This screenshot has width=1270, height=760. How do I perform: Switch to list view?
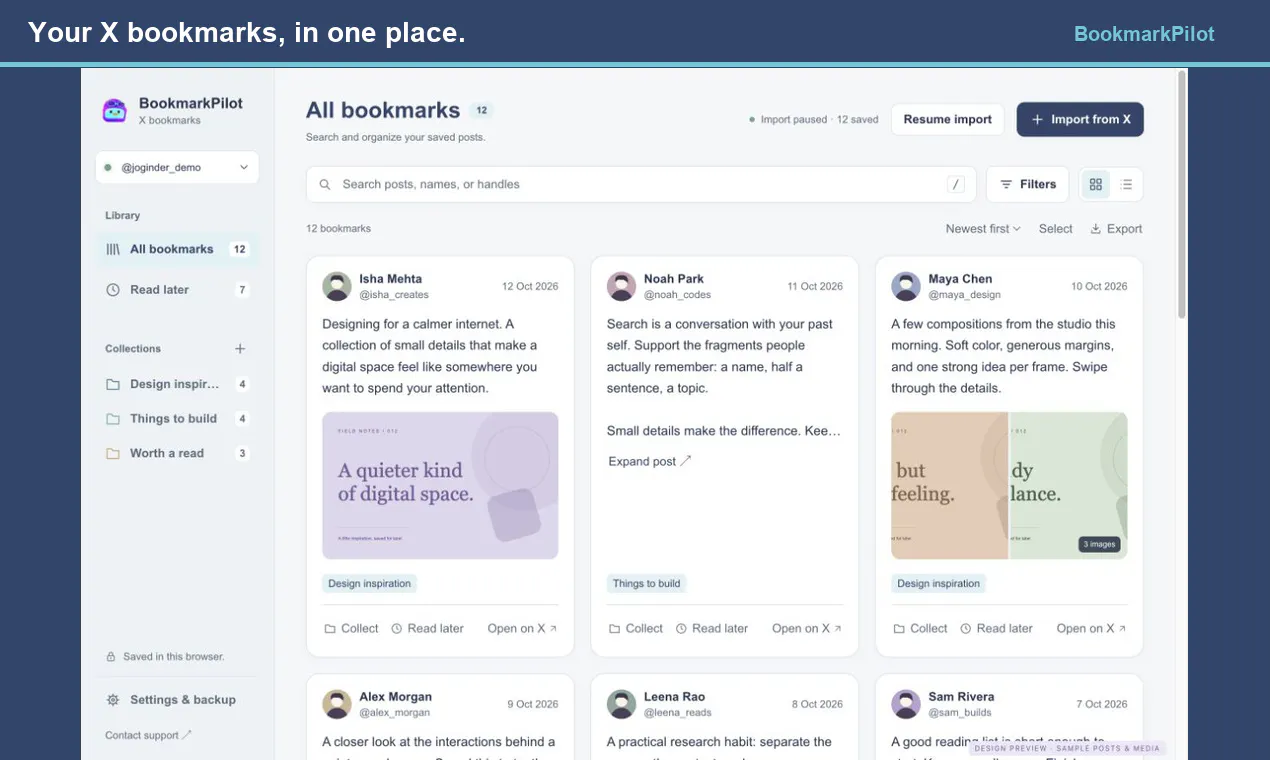[1126, 184]
